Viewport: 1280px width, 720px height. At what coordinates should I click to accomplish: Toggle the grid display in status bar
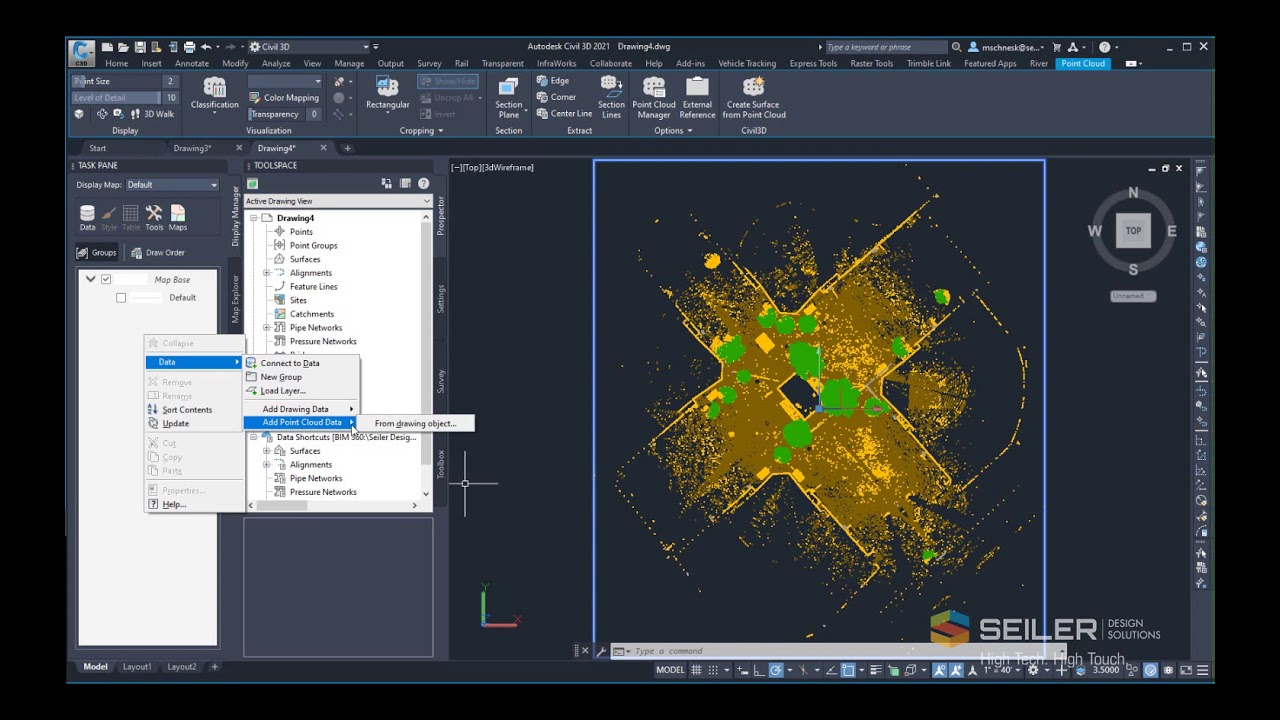(x=697, y=670)
